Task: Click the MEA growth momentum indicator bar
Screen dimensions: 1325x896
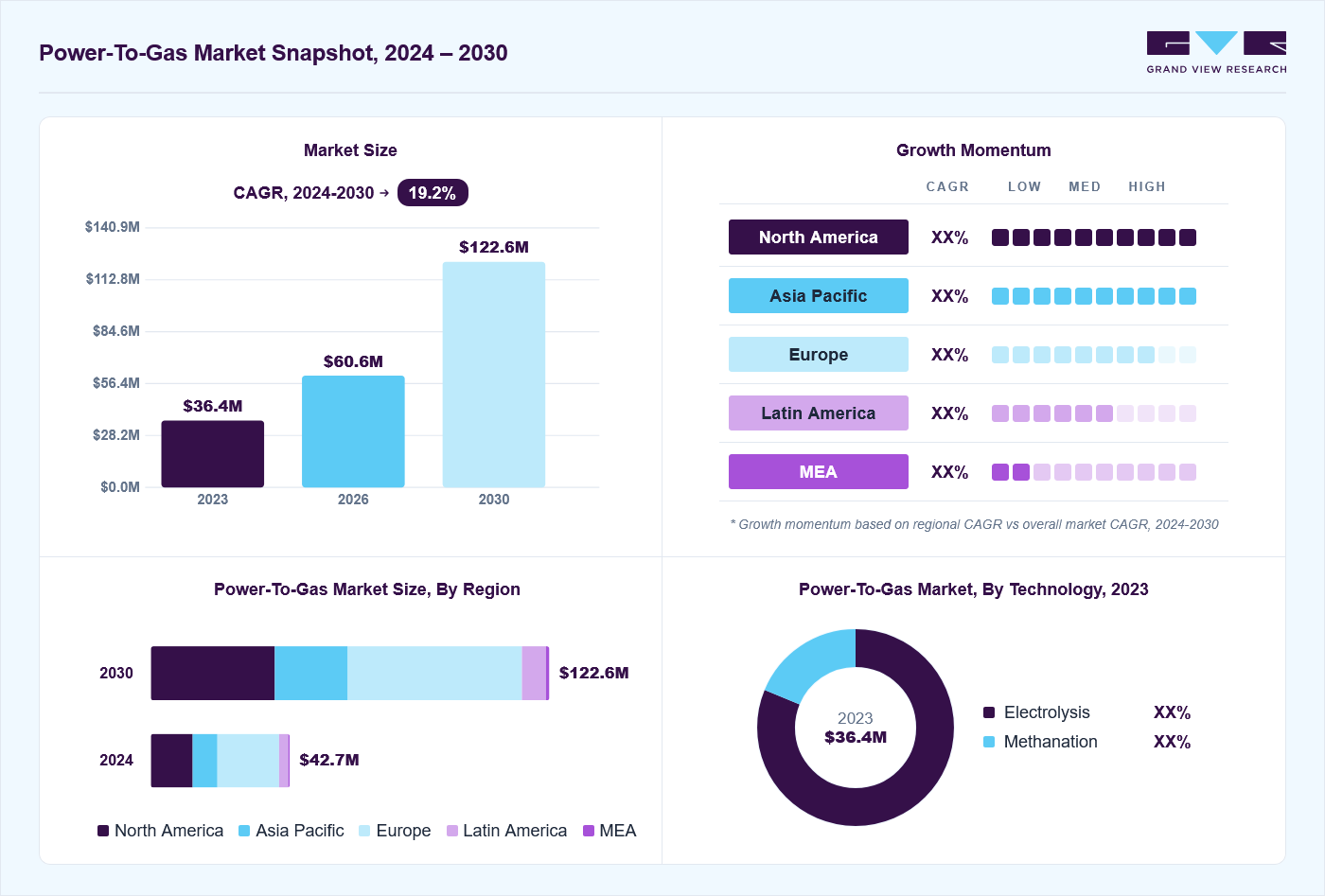Action: (x=1094, y=472)
